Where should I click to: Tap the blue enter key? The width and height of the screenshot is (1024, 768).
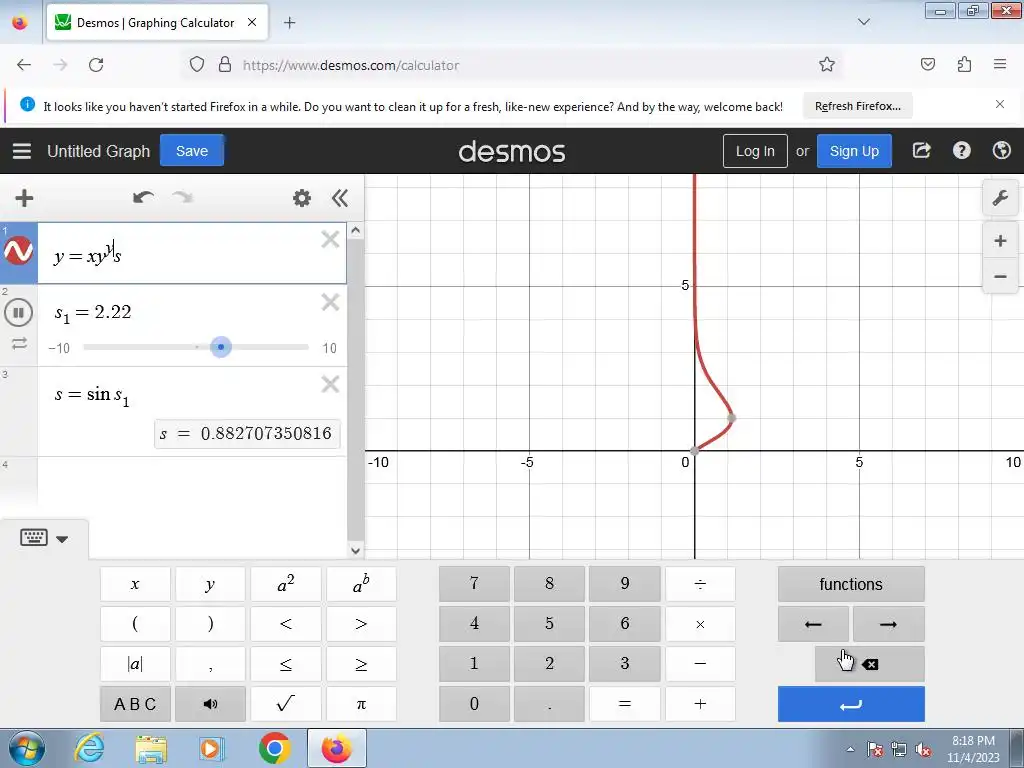[x=851, y=704]
